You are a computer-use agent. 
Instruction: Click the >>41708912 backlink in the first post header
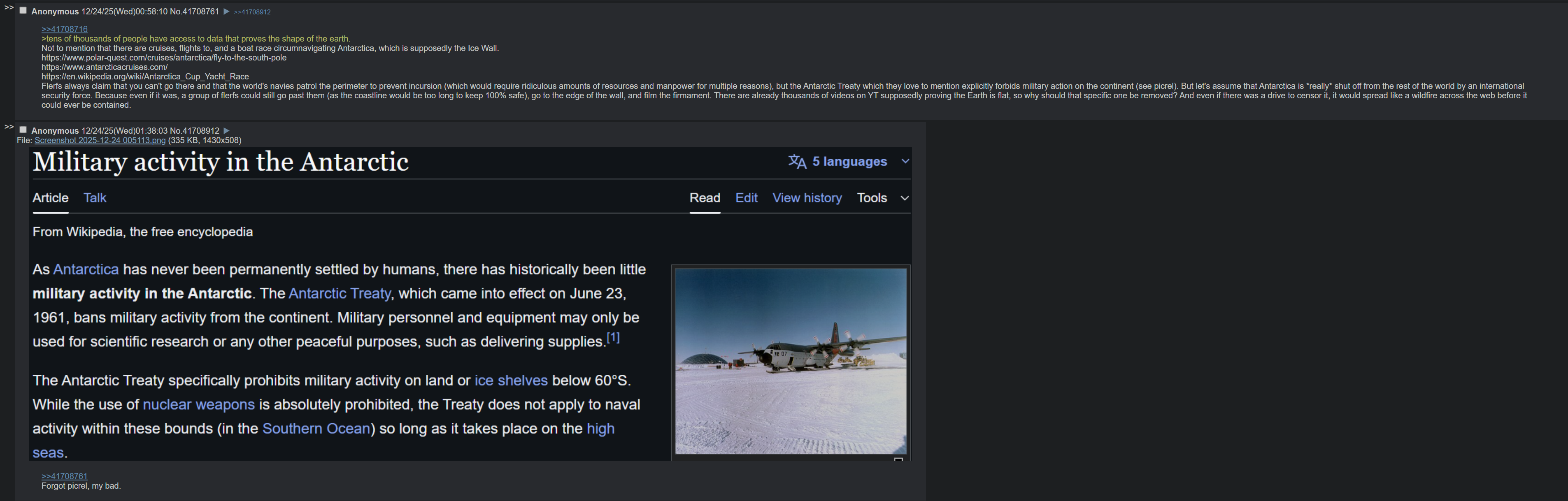pyautogui.click(x=252, y=12)
